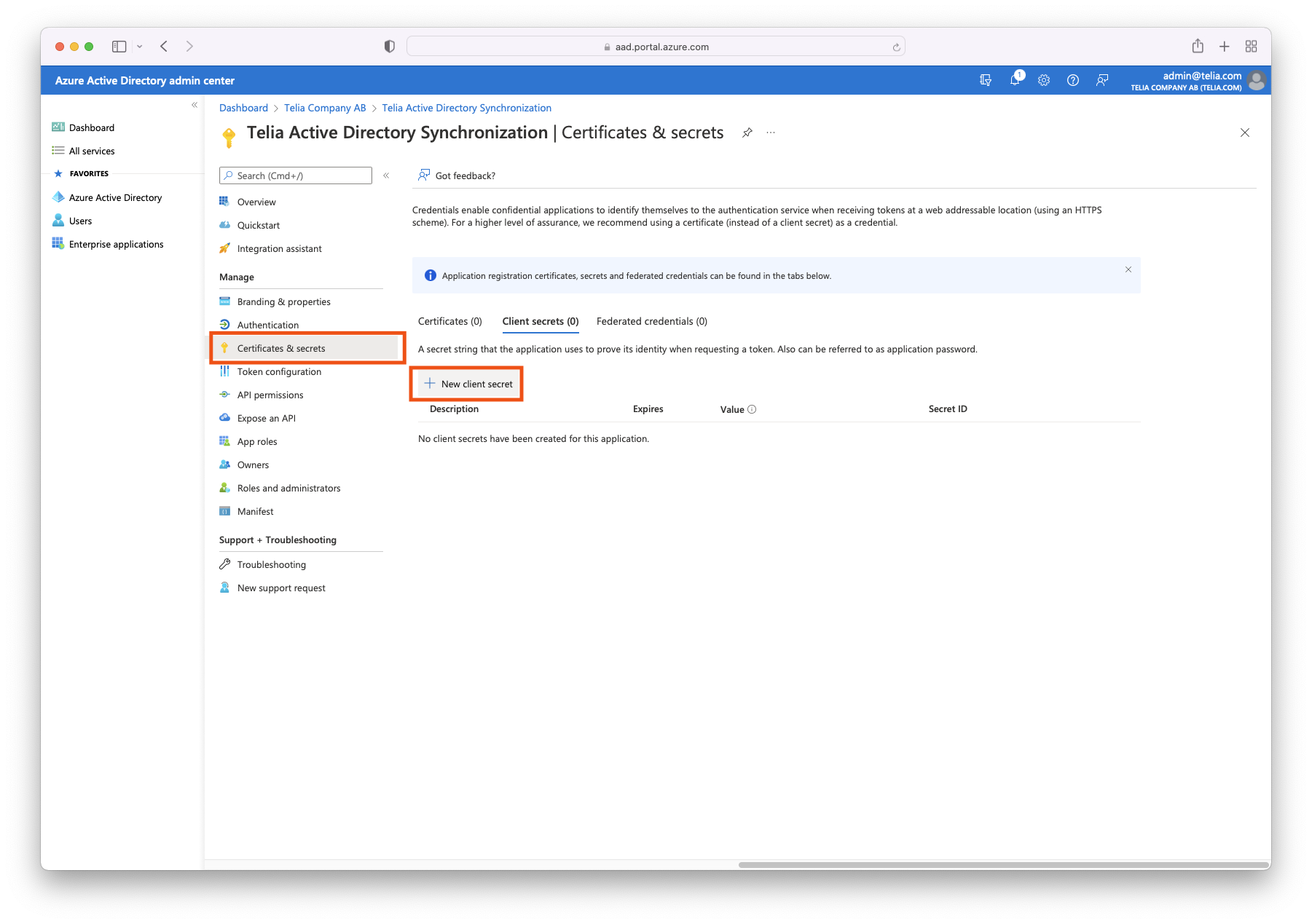Toggle the Safari sidebar button
The height and width of the screenshot is (924, 1312).
tap(119, 46)
